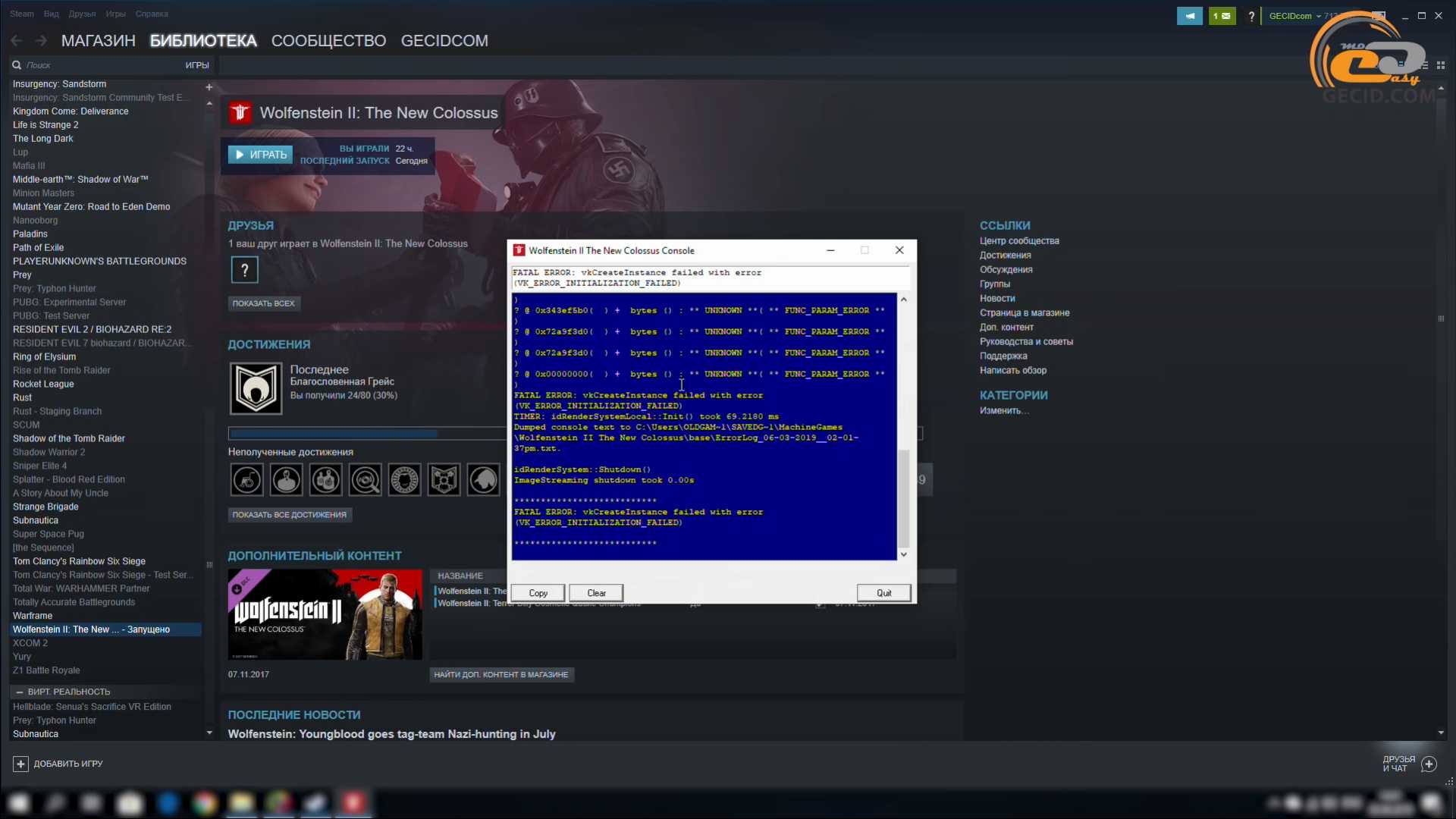Image resolution: width=1456 pixels, height=819 pixels.
Task: Open Chrome from the Windows taskbar
Action: 204,804
